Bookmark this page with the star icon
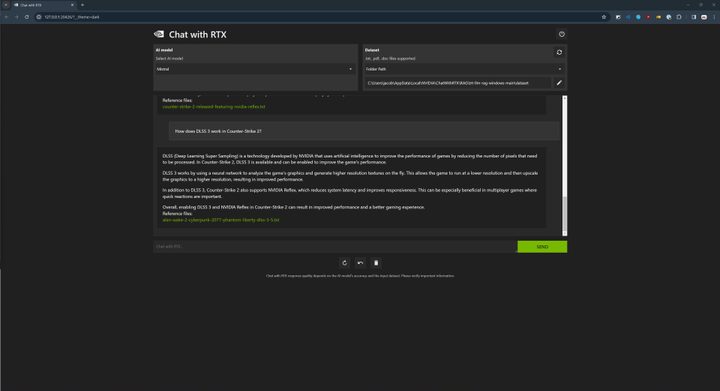This screenshot has height=391, width=720. [x=604, y=17]
